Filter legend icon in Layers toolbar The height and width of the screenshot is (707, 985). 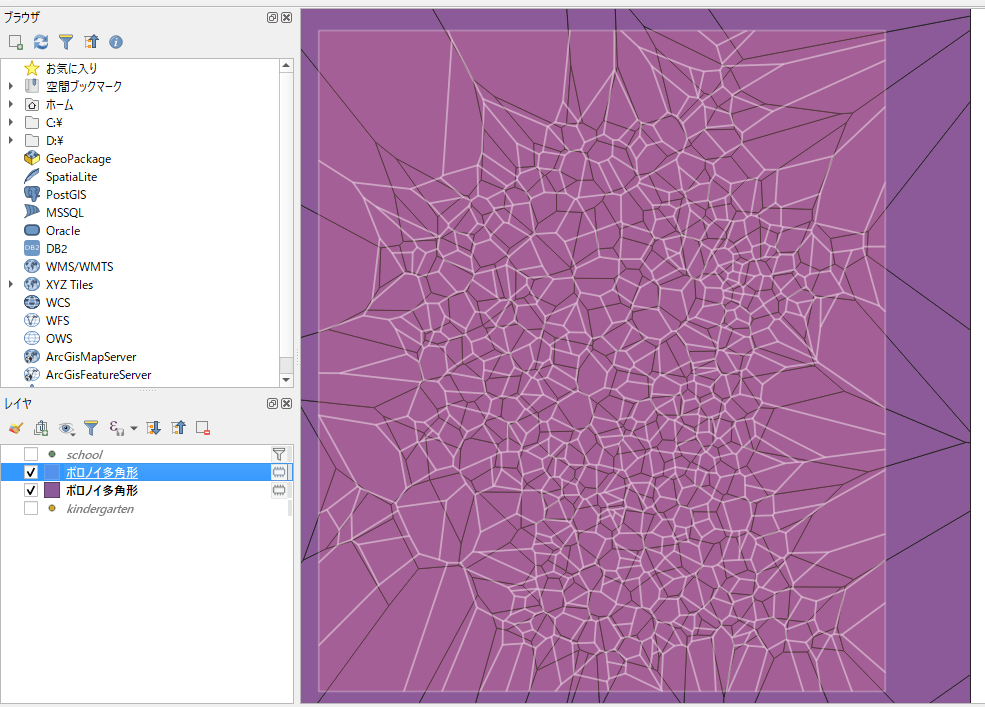91,428
